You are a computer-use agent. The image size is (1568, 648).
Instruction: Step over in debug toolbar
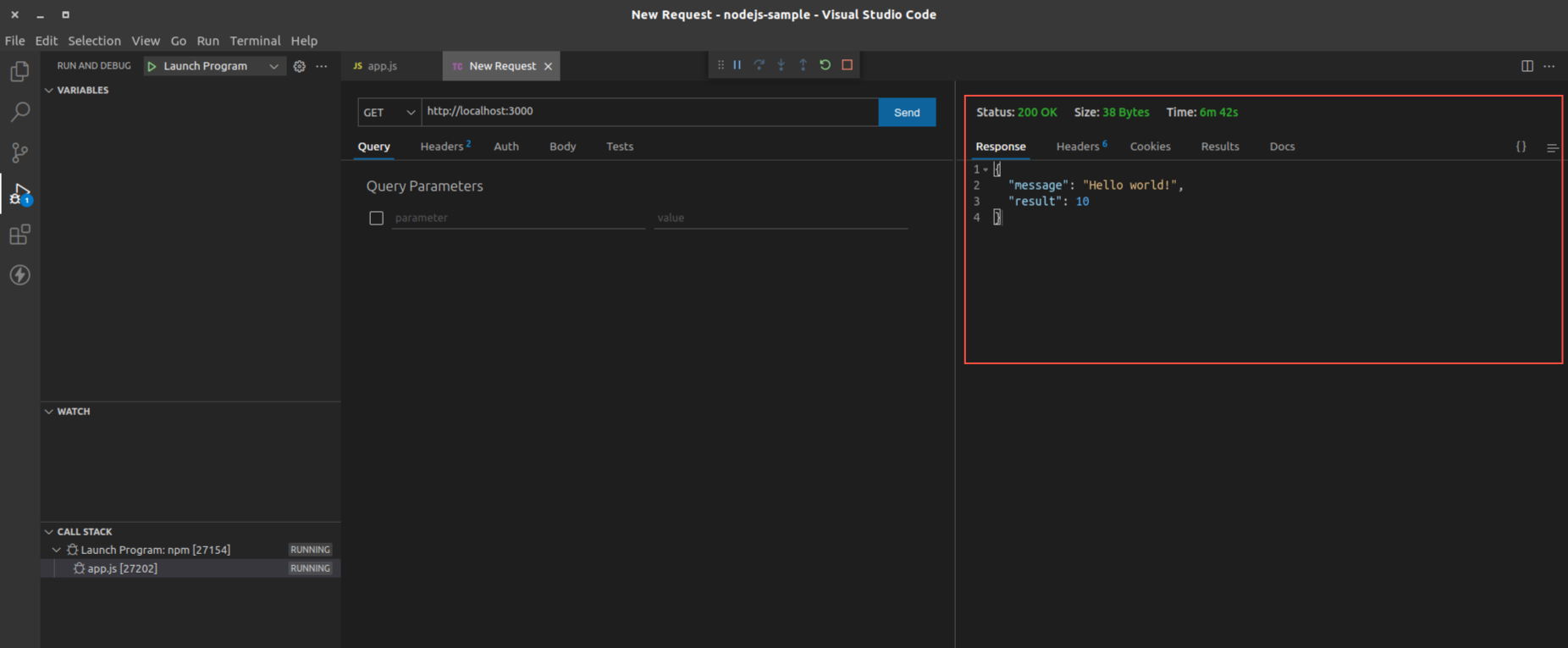coord(759,65)
